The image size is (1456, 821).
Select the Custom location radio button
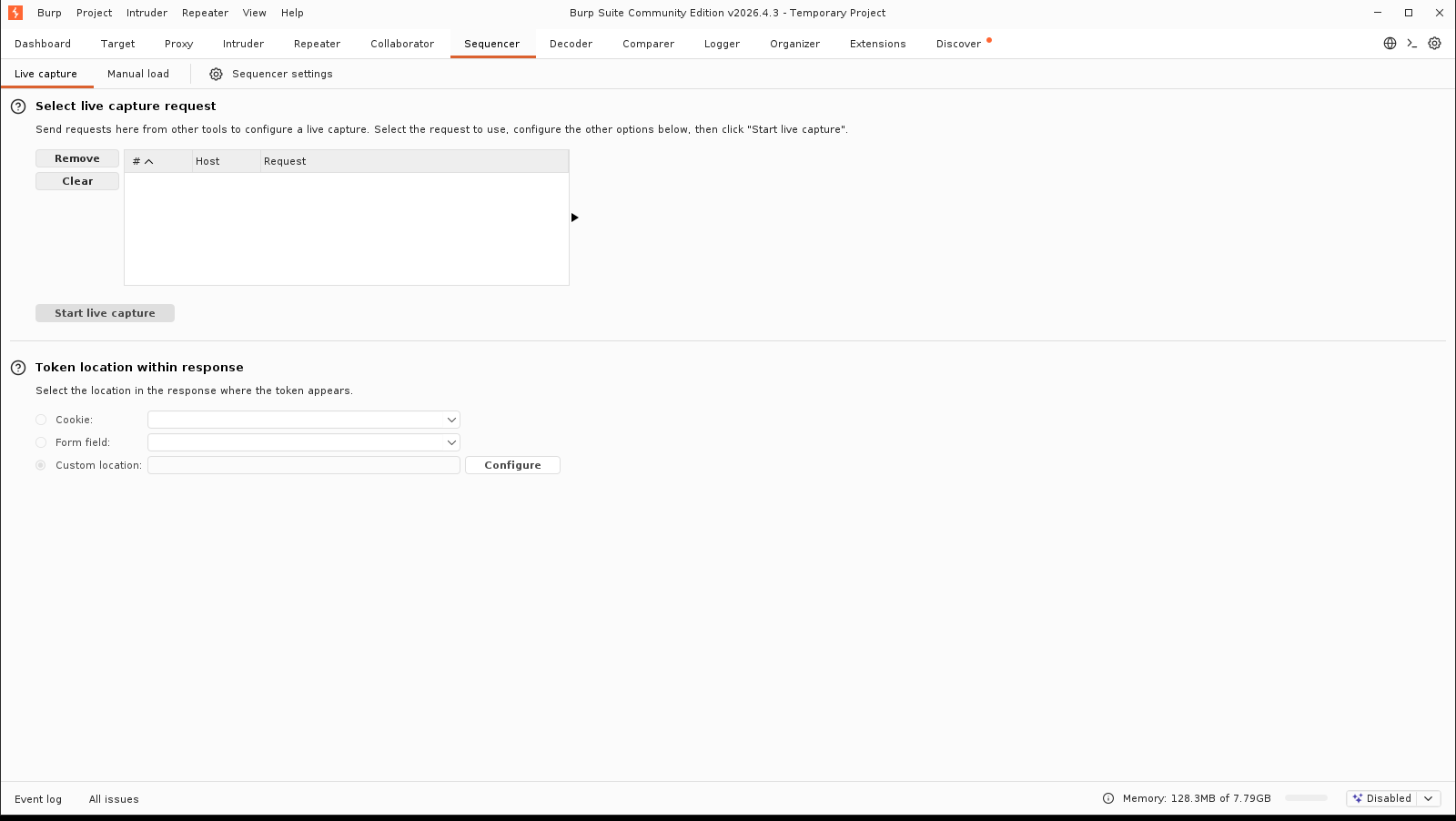pos(41,465)
